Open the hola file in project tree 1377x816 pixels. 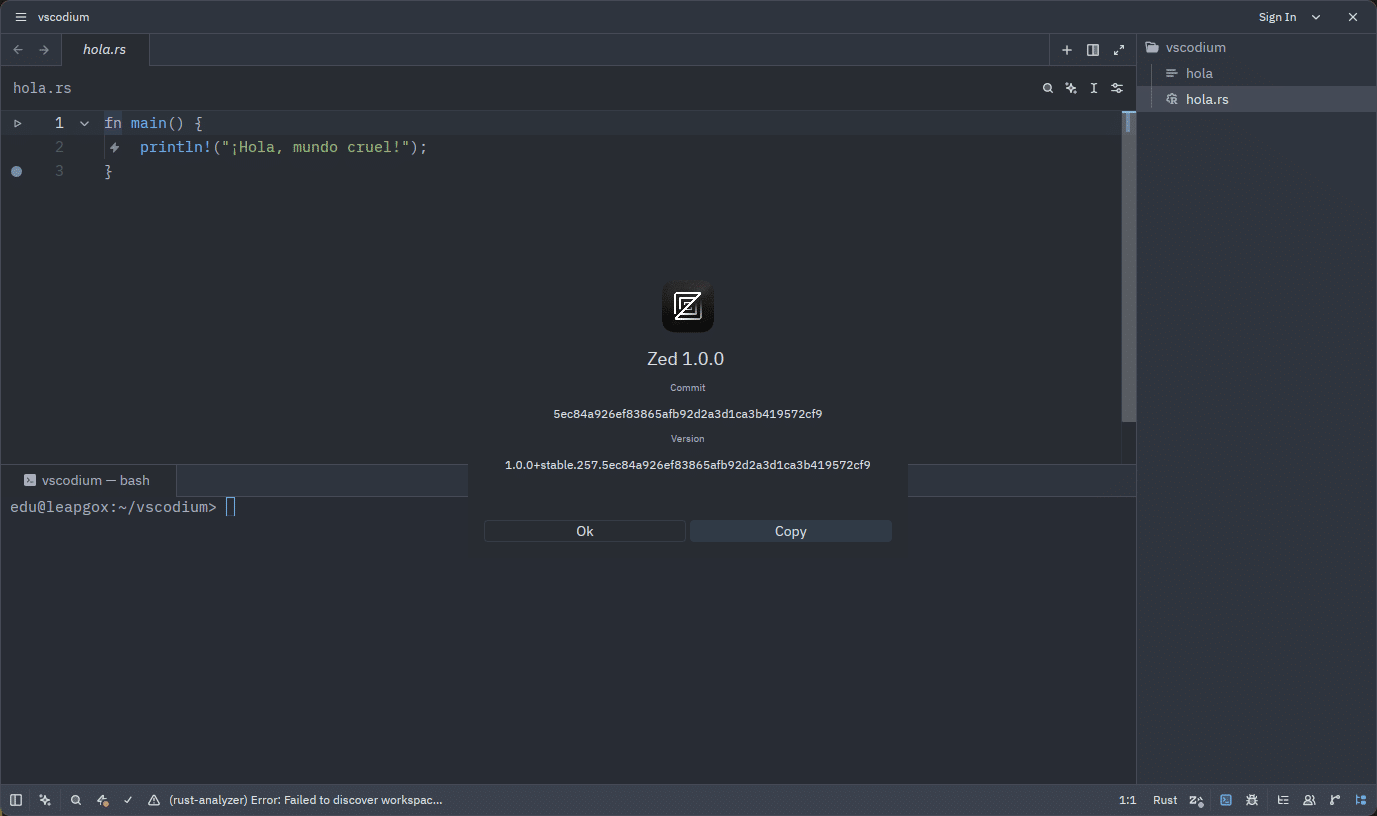coord(1257,73)
